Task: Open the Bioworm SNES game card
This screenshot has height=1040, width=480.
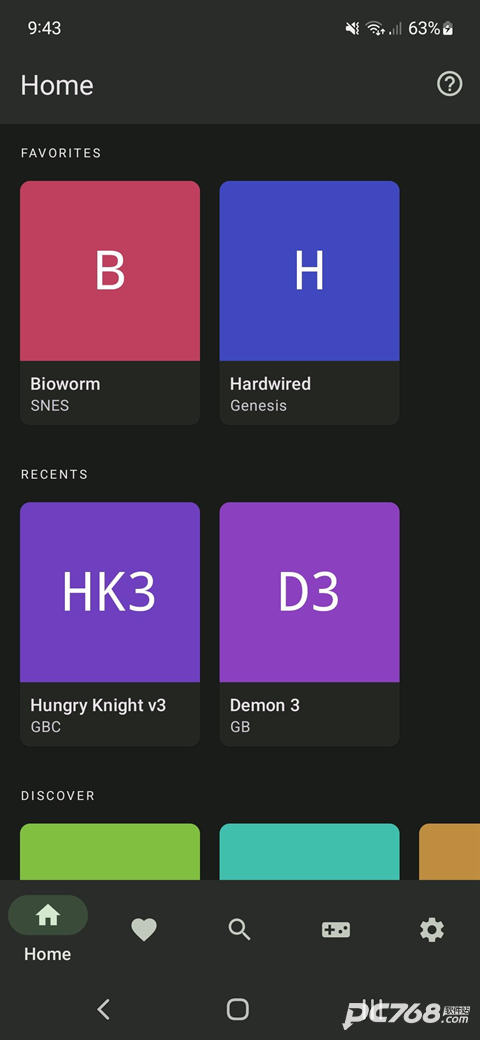Action: pos(110,302)
